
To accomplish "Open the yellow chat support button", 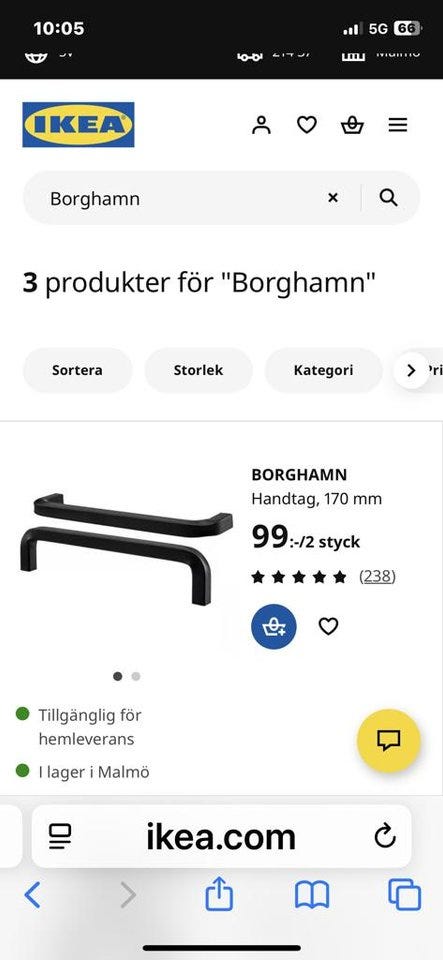I will pos(389,740).
